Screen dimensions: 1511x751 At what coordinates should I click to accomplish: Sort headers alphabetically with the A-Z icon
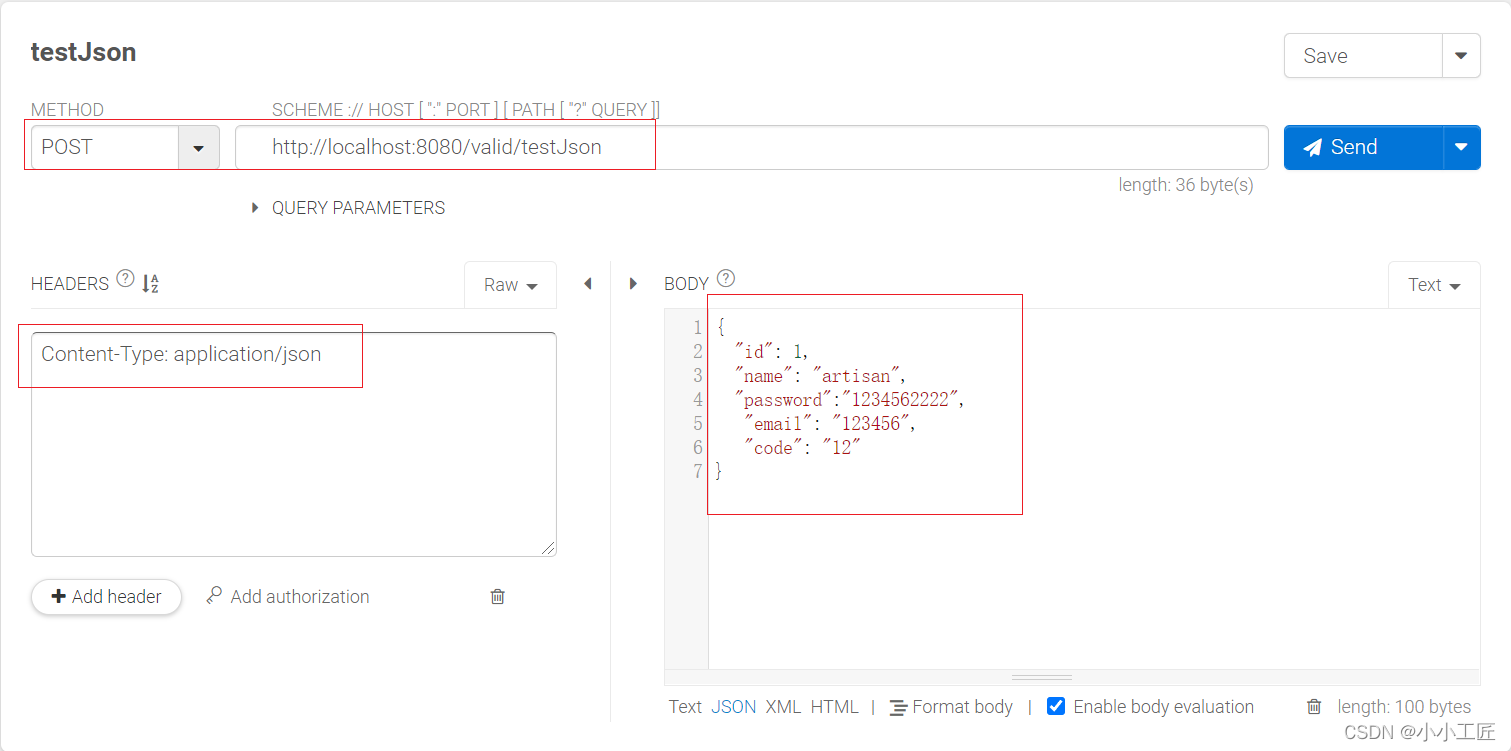point(150,284)
